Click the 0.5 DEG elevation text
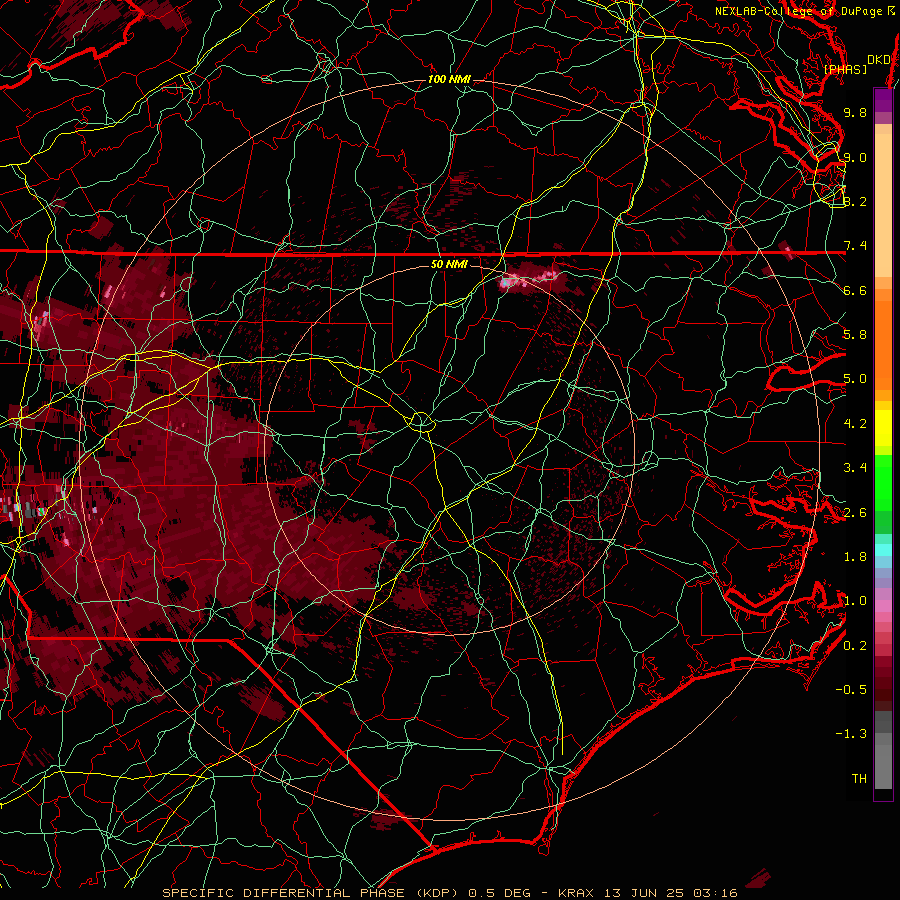This screenshot has height=900, width=900. 498,893
